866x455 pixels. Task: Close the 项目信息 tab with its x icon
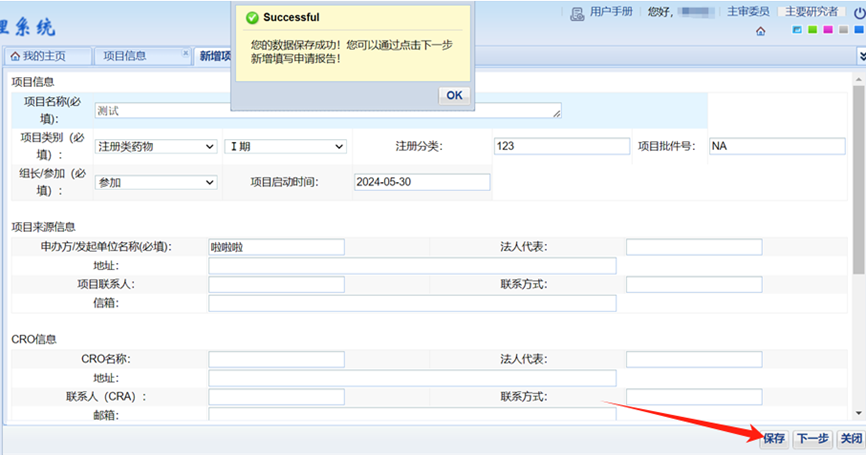185,54
